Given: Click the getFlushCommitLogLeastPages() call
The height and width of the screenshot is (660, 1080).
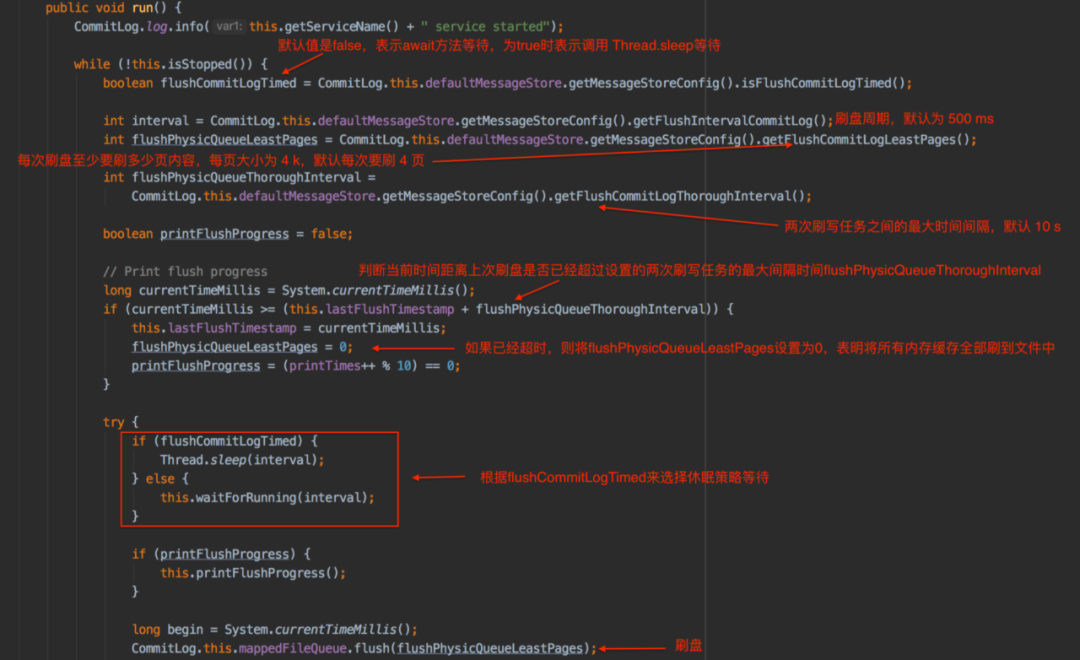Looking at the screenshot, I should [x=866, y=140].
